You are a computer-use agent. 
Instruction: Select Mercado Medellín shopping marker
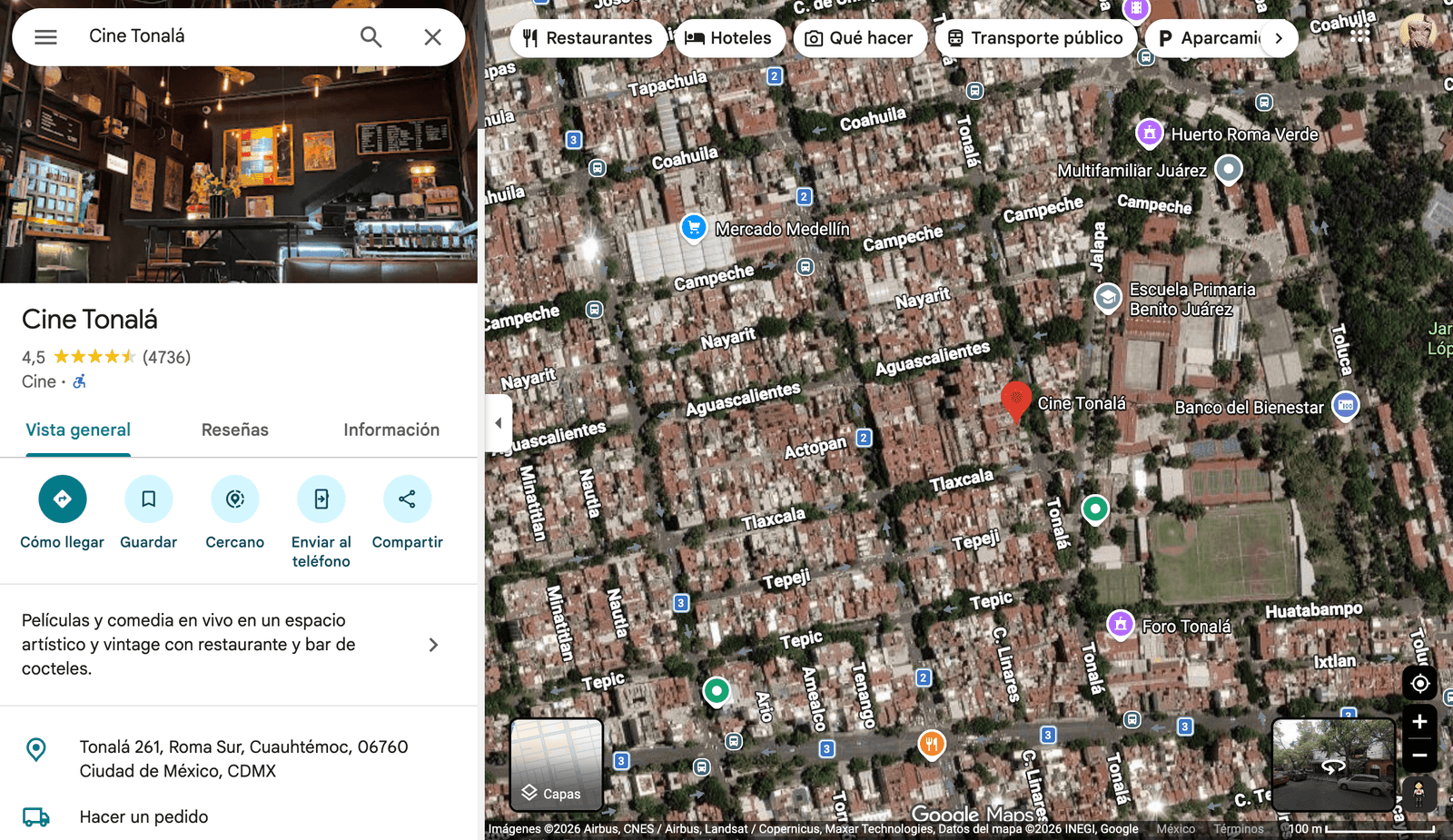point(694,227)
